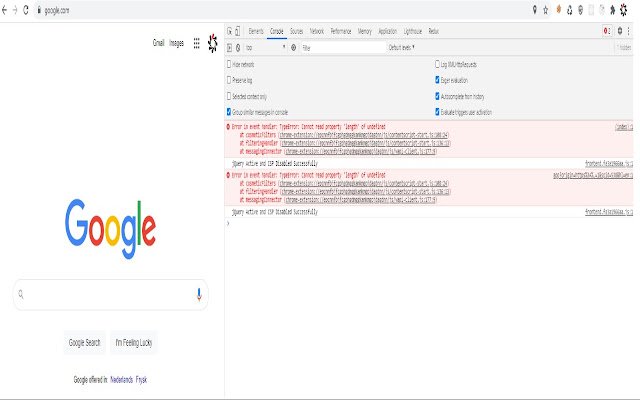
Task: Open the Default levels dropdown
Action: coord(402,47)
